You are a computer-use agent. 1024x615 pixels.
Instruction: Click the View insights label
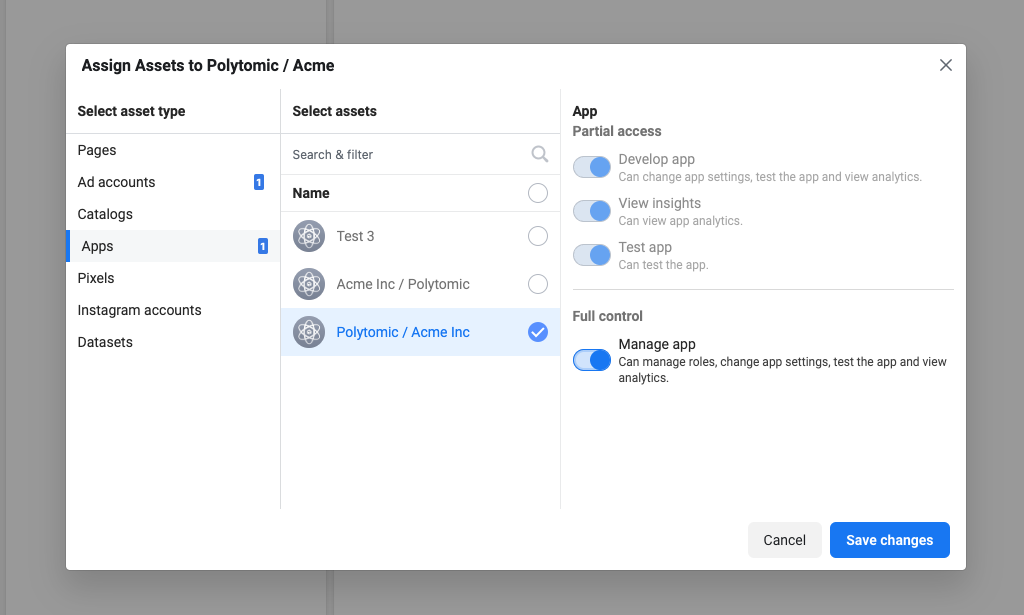coord(660,203)
